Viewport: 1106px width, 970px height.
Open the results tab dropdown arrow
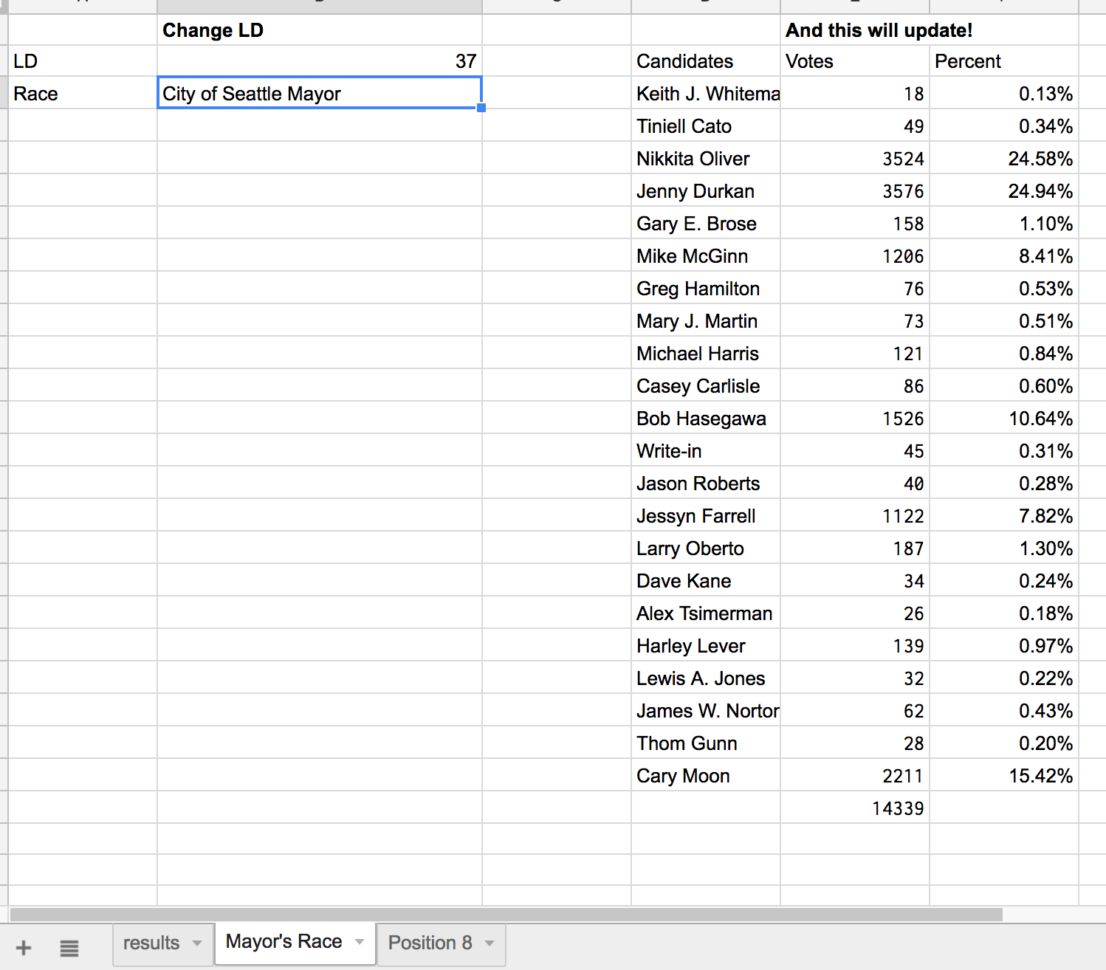[196, 944]
